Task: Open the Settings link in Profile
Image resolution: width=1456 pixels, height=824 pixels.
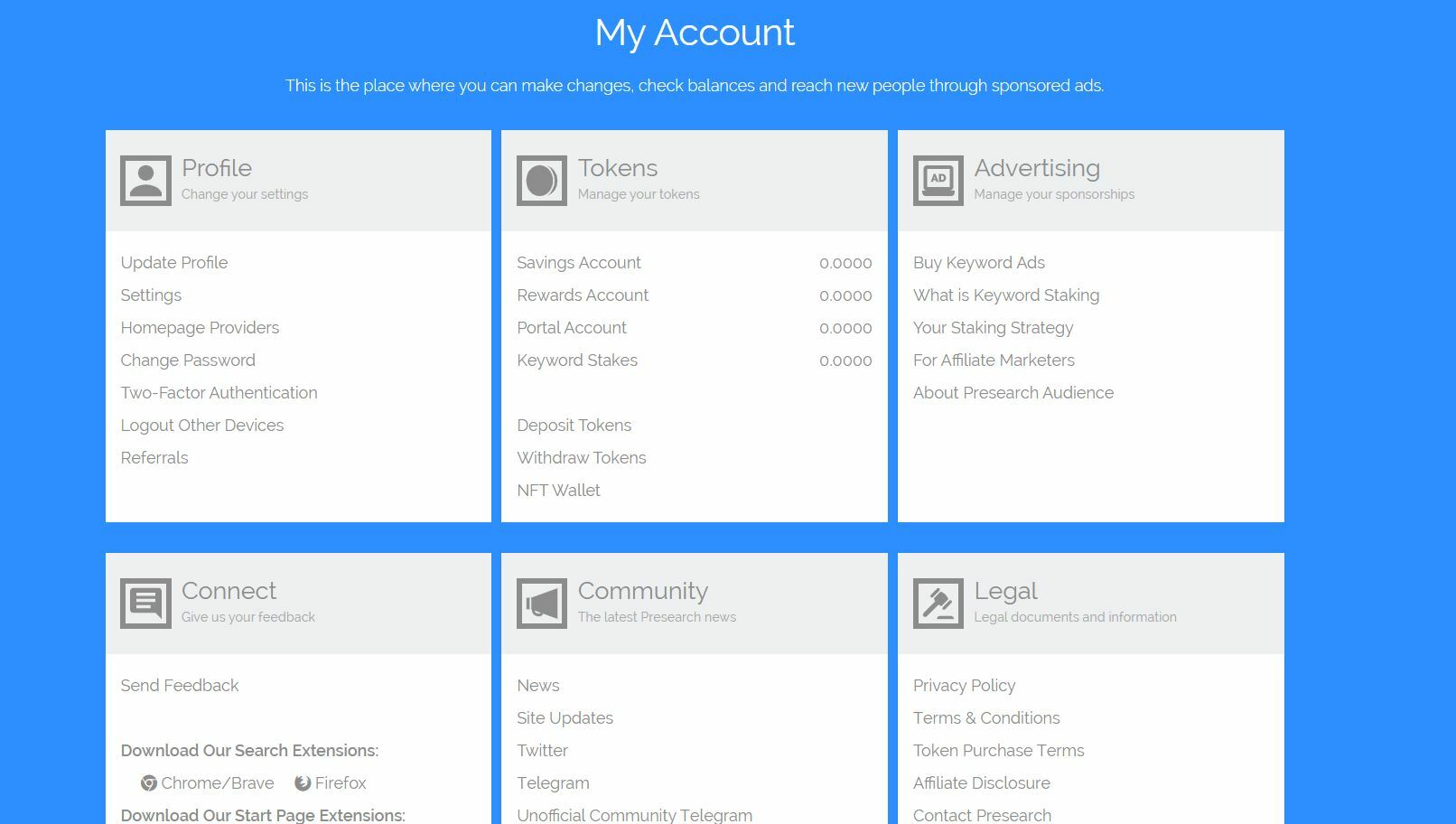Action: (x=151, y=295)
